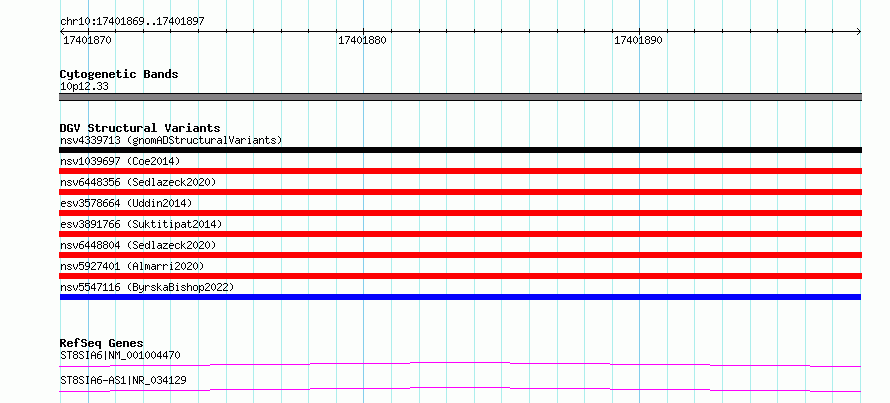Click the red bar under nsv6448356

460,192
